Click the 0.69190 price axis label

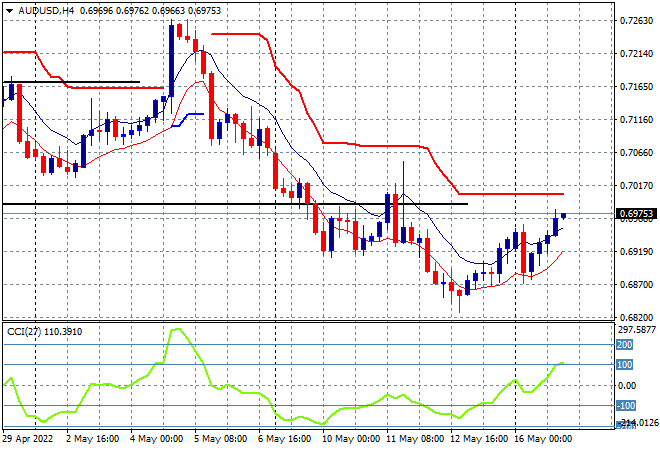coord(636,252)
